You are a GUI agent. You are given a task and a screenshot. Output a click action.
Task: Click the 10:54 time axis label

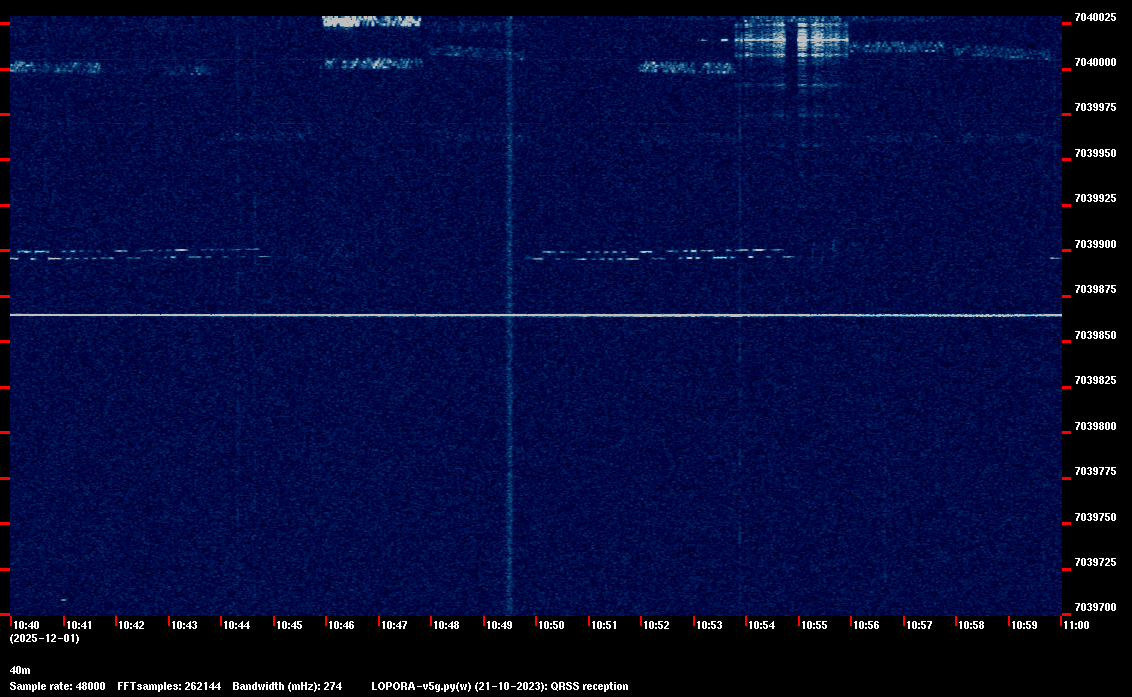[762, 625]
